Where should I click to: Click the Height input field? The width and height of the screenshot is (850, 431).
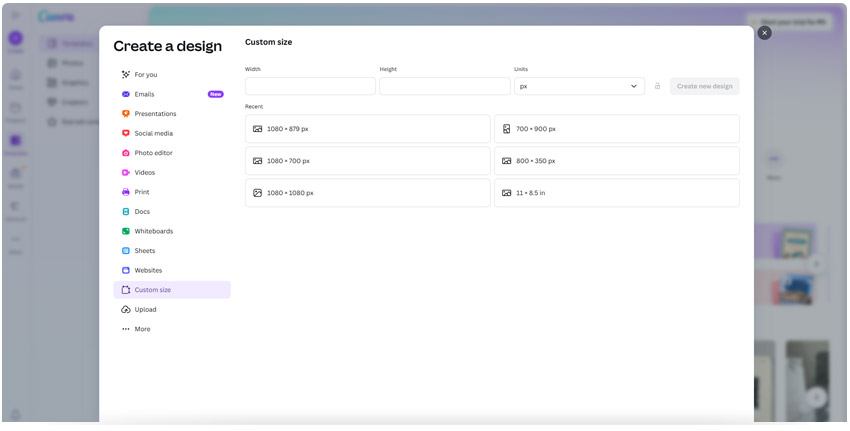(444, 86)
